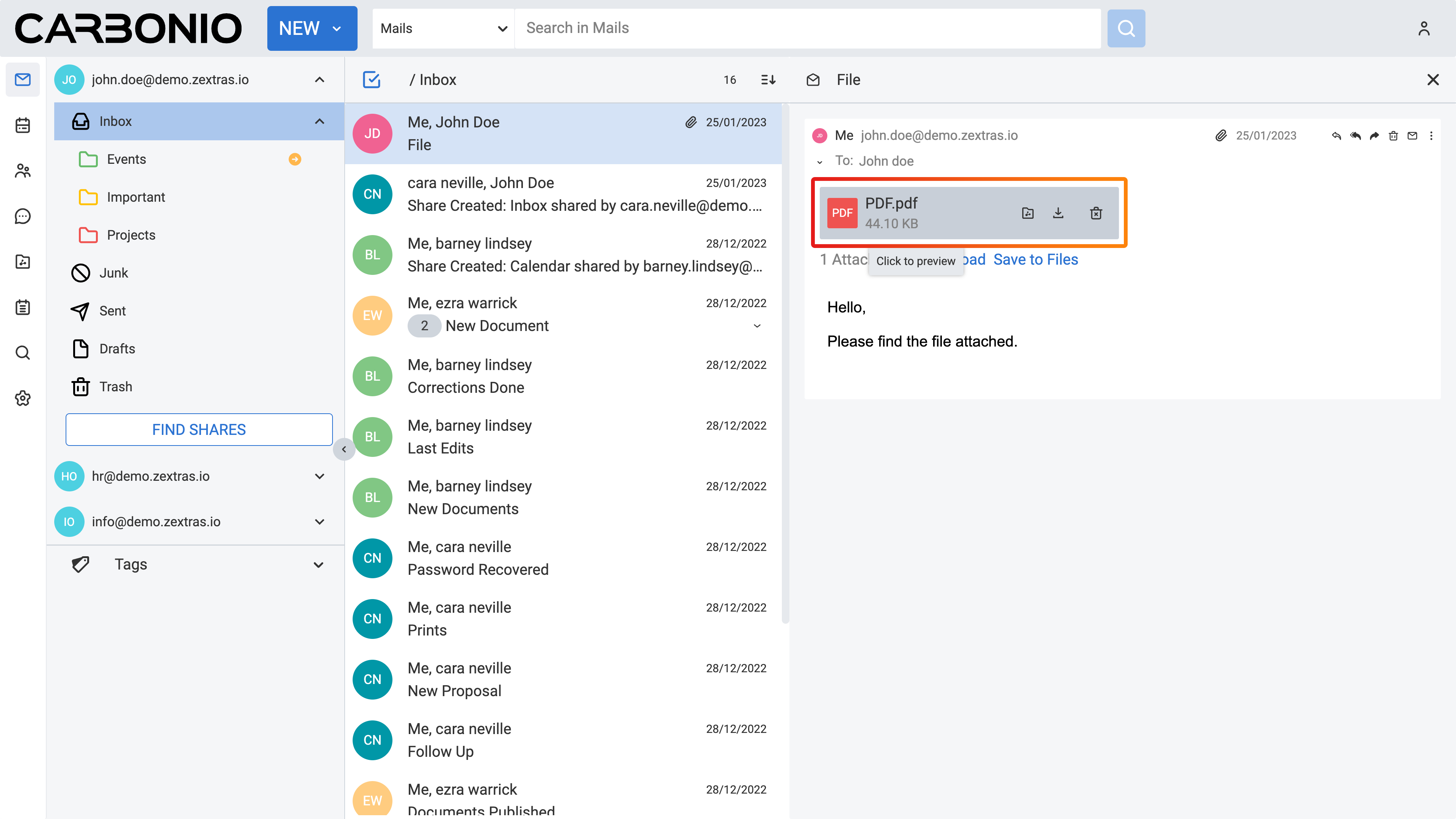Image resolution: width=1456 pixels, height=819 pixels.
Task: Toggle select-all checkbox above the mail list
Action: point(371,80)
